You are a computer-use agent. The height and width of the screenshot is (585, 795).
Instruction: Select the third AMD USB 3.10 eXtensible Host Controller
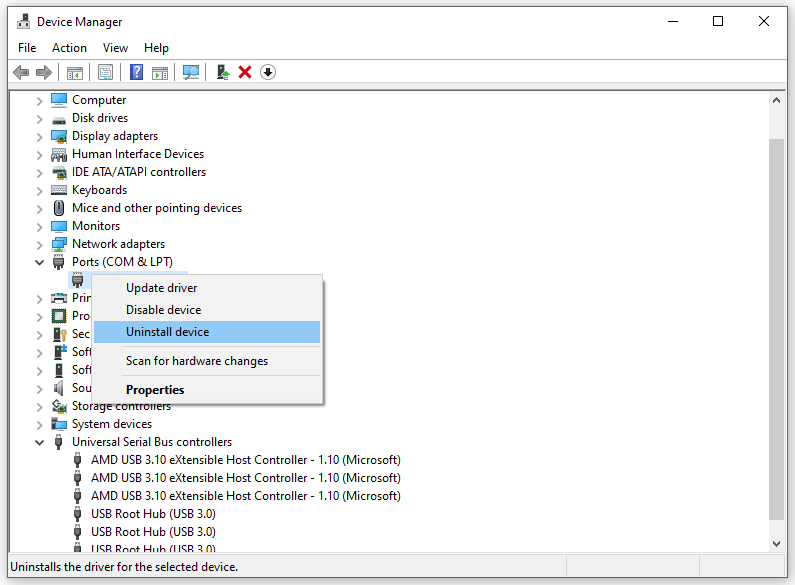click(245, 496)
